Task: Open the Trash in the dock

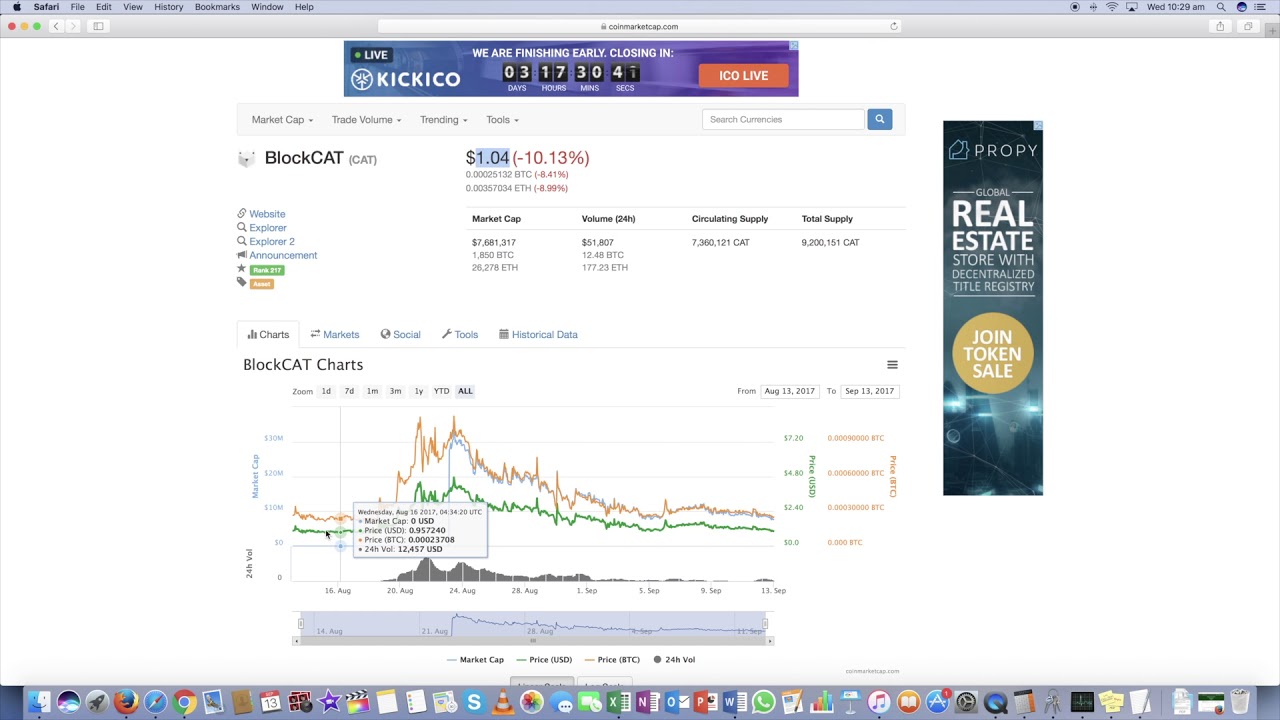Action: coord(1239,702)
